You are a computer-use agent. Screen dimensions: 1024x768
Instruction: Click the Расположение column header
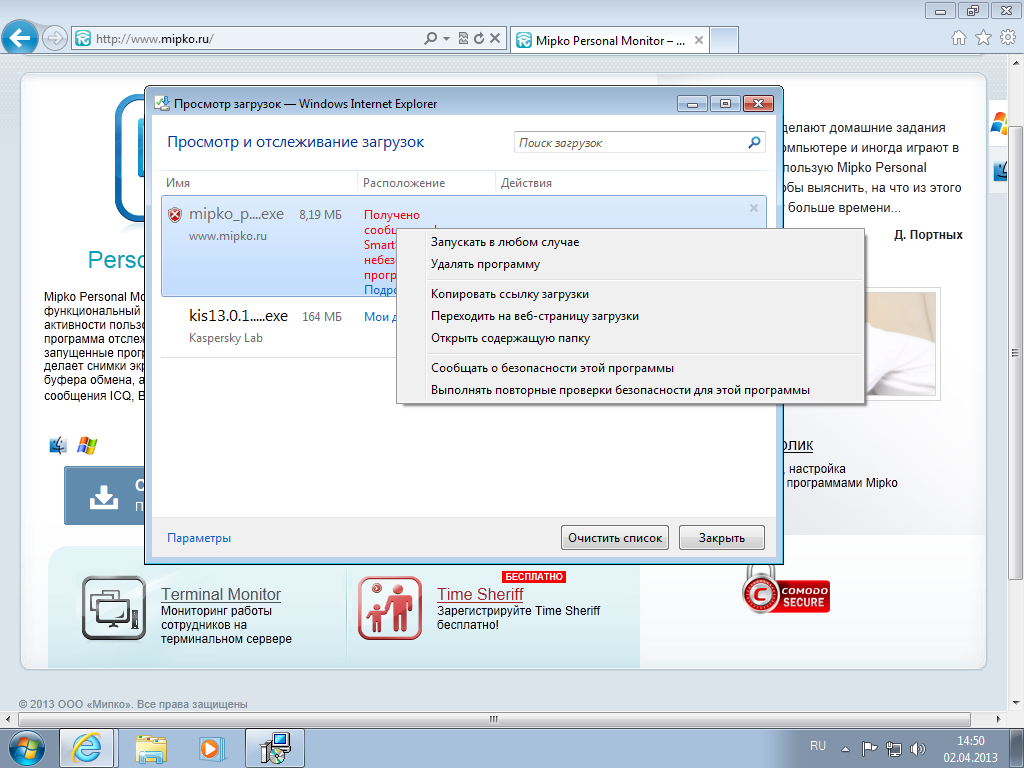404,183
